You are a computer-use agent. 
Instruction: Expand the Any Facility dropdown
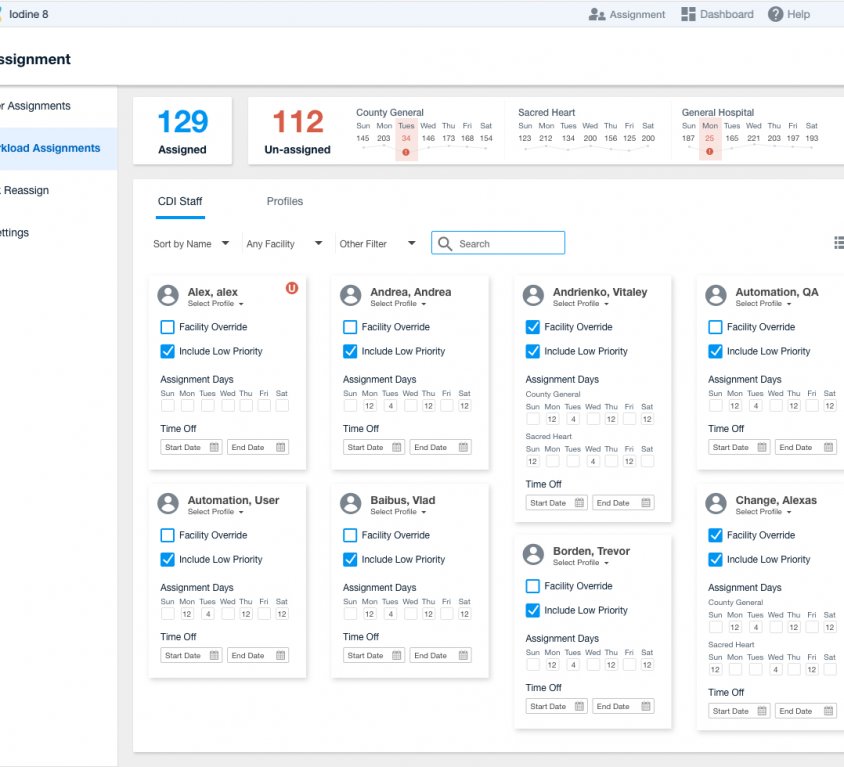pyautogui.click(x=284, y=243)
